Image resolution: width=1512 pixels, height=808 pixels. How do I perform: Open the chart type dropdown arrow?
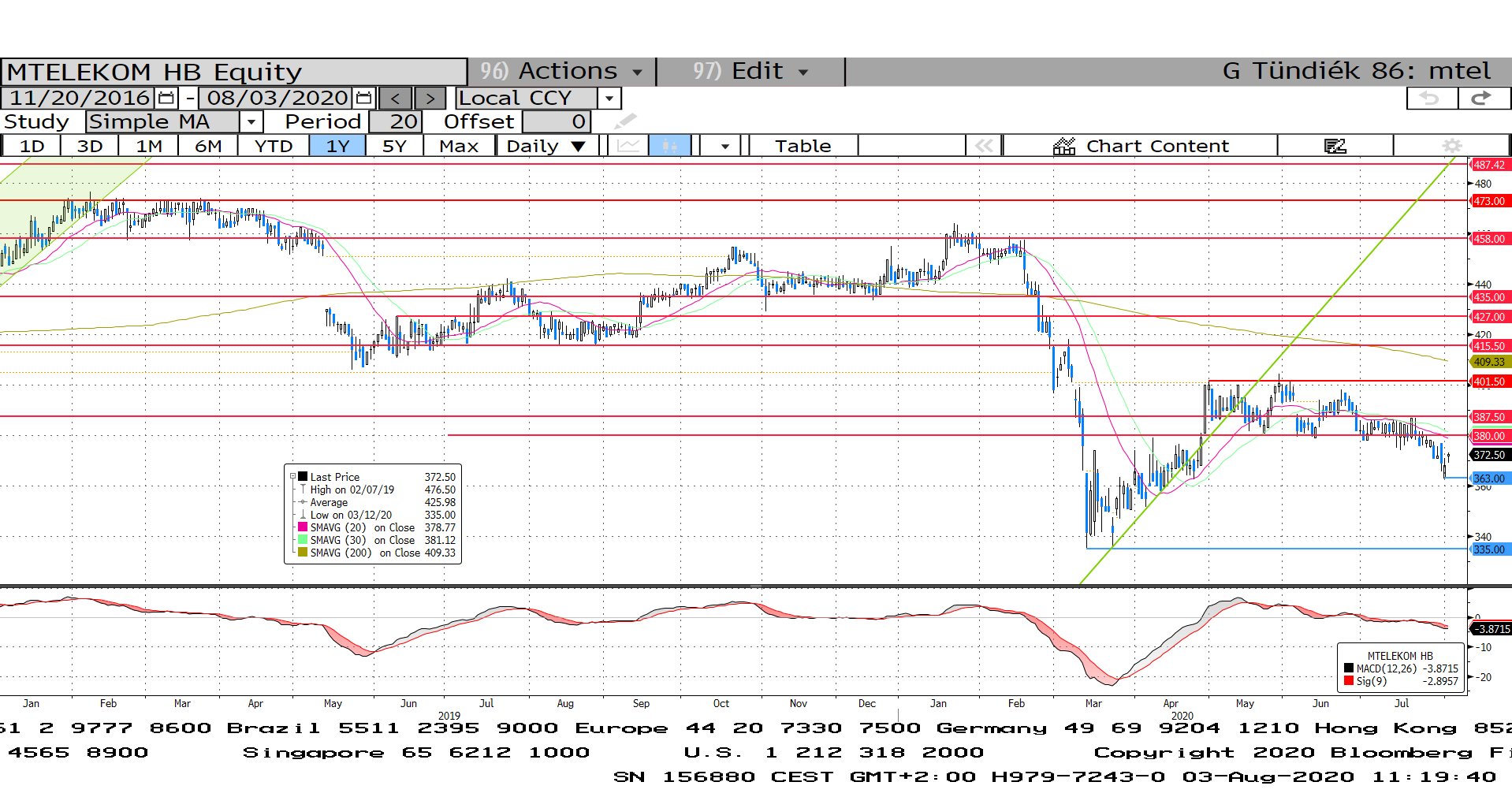(724, 146)
